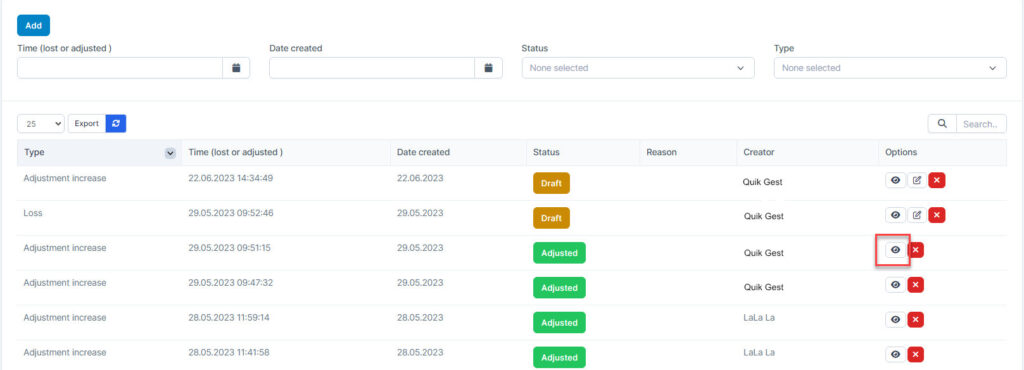
Task: Expand the Type filter dropdown
Action: coord(890,68)
